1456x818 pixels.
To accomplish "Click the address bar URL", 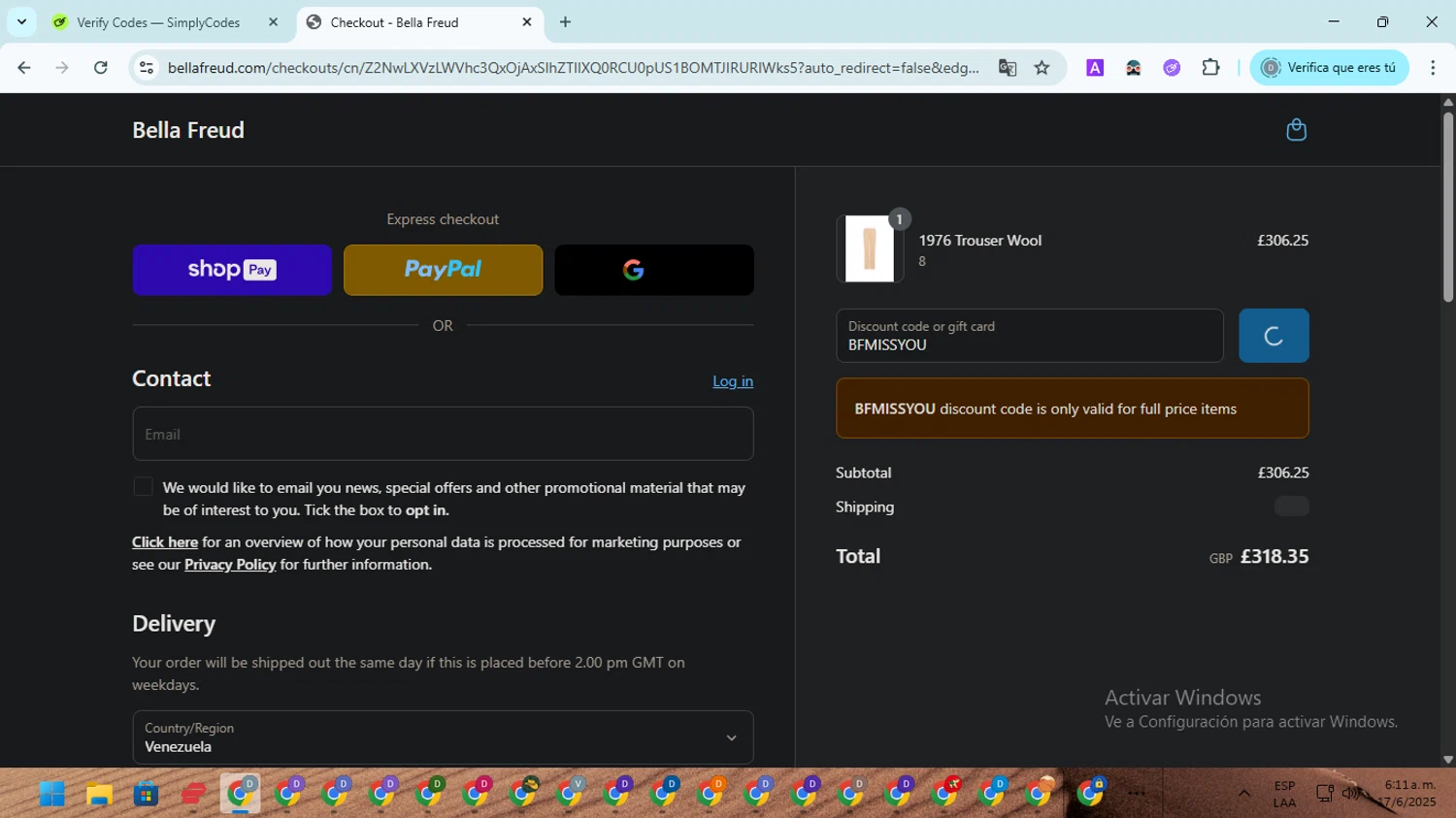I will click(x=573, y=68).
